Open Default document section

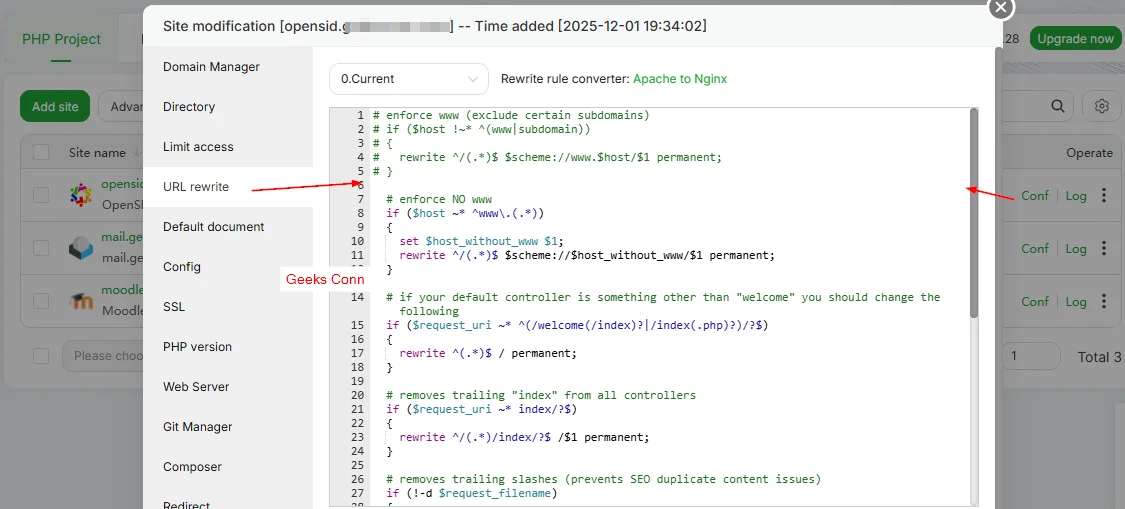214,227
